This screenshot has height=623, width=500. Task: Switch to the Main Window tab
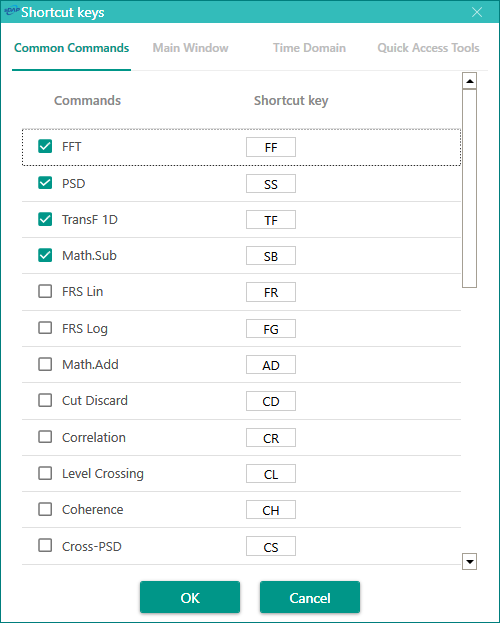[190, 48]
